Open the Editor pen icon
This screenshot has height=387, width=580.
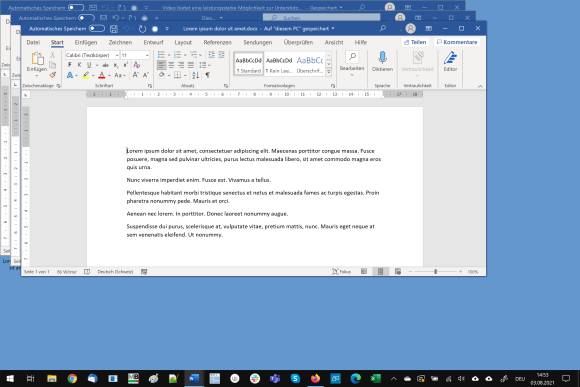450,62
